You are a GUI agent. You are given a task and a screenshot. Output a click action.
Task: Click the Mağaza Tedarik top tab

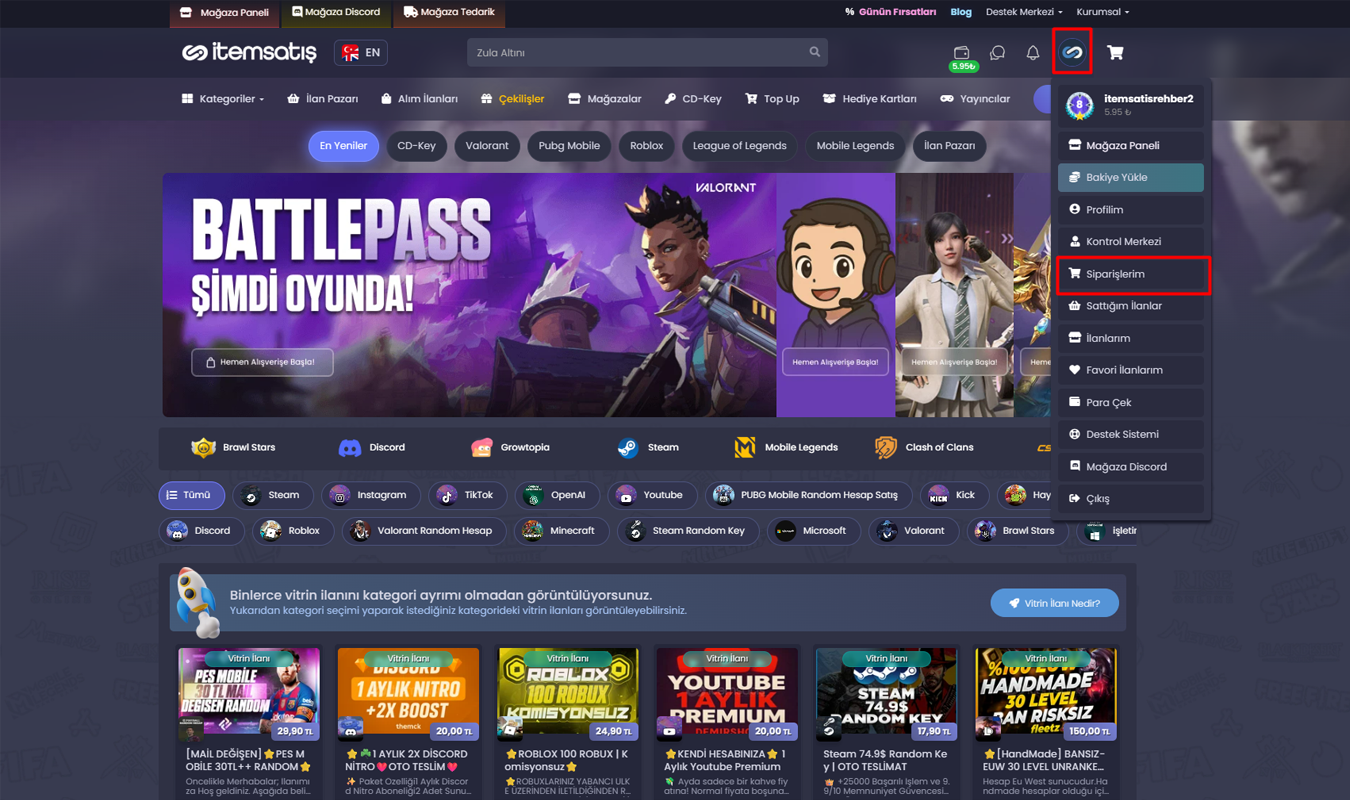tap(449, 12)
